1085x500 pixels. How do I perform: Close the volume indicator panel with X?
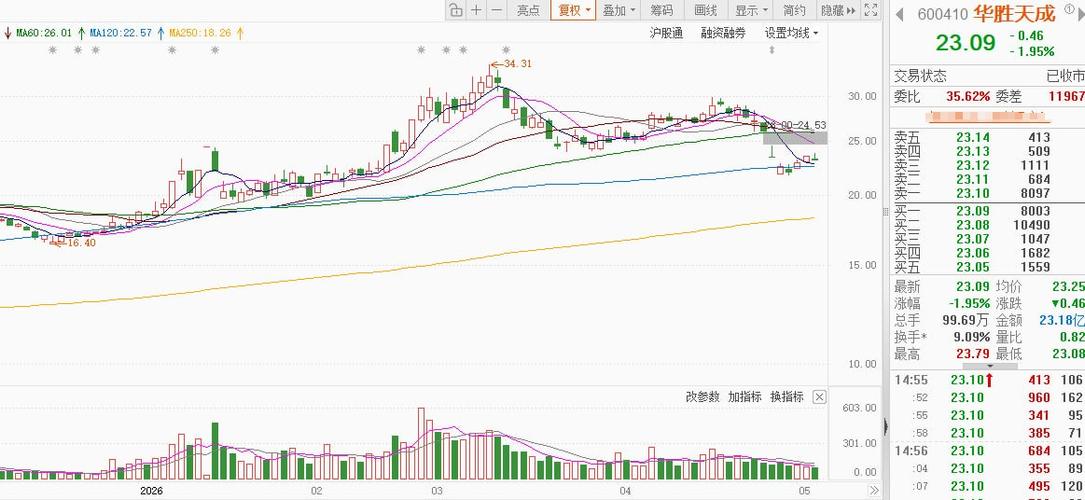(x=819, y=397)
